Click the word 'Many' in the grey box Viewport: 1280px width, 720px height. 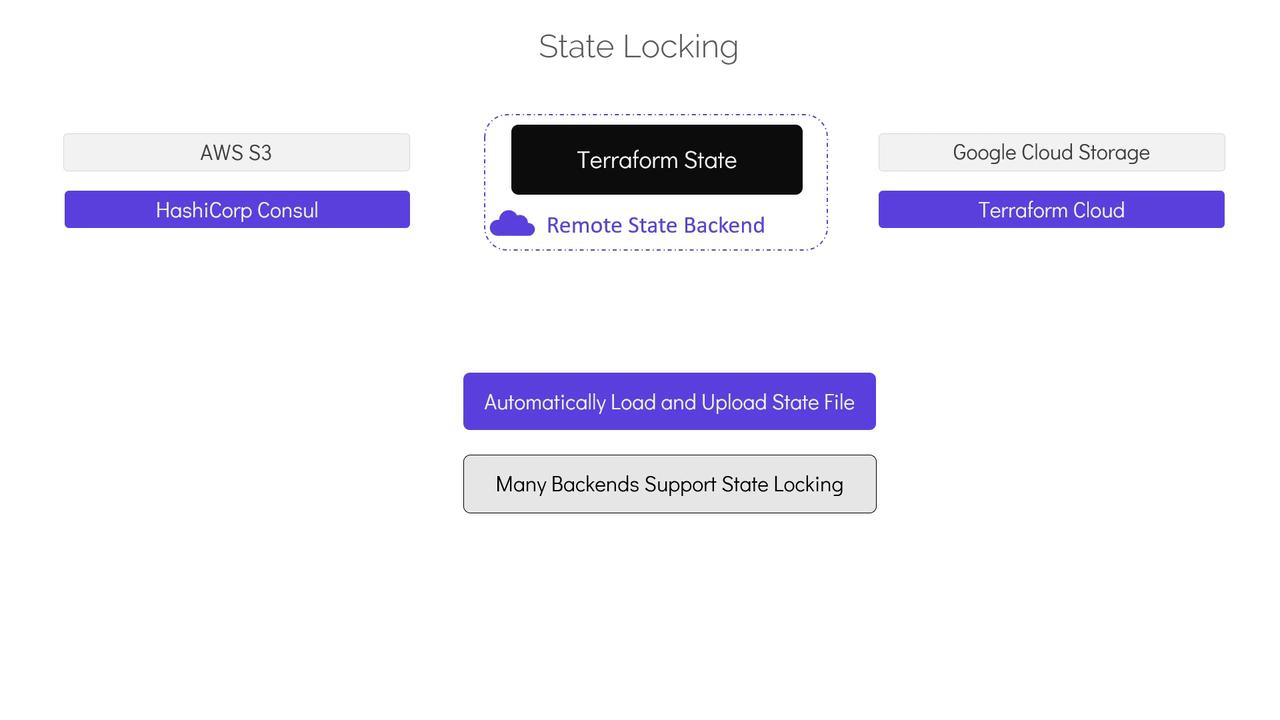pyautogui.click(x=520, y=484)
